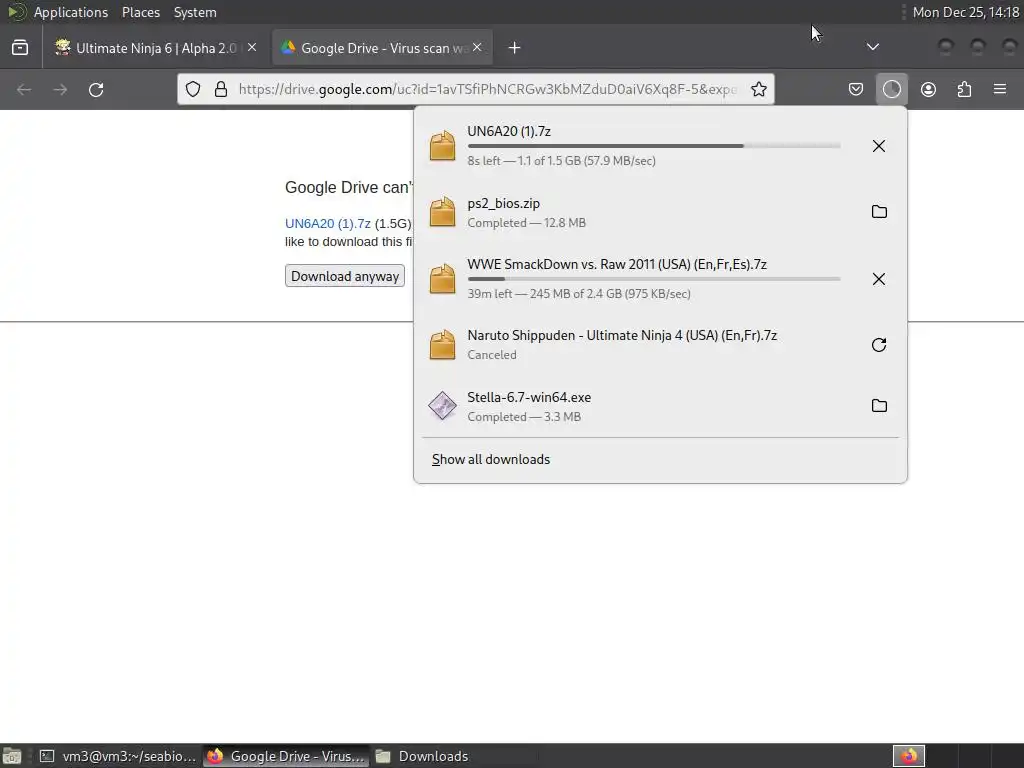1024x768 pixels.
Task: Open the Firefox account icon
Action: pos(928,89)
